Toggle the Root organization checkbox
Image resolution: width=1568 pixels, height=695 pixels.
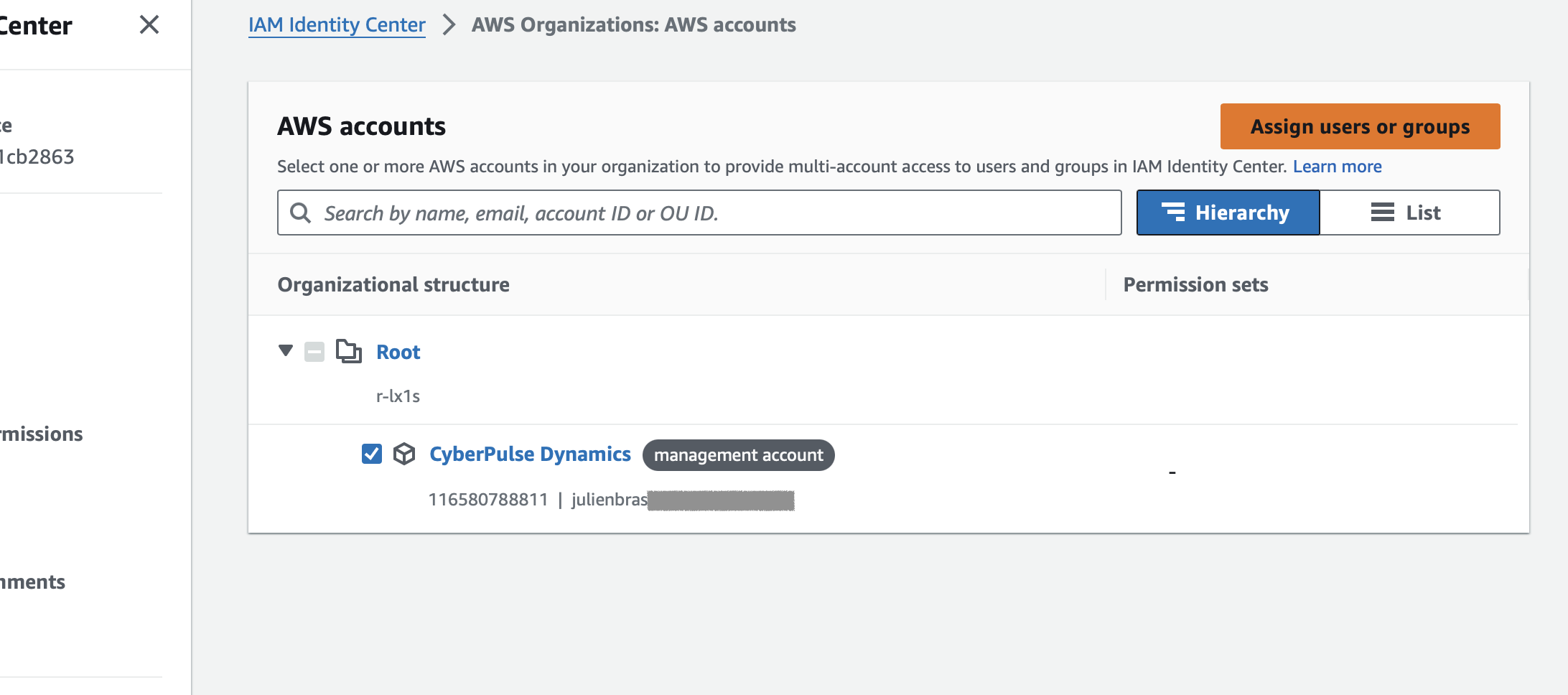[314, 352]
